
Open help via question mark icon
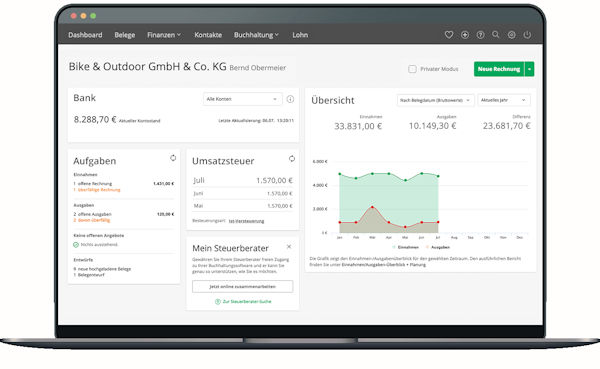(480, 35)
